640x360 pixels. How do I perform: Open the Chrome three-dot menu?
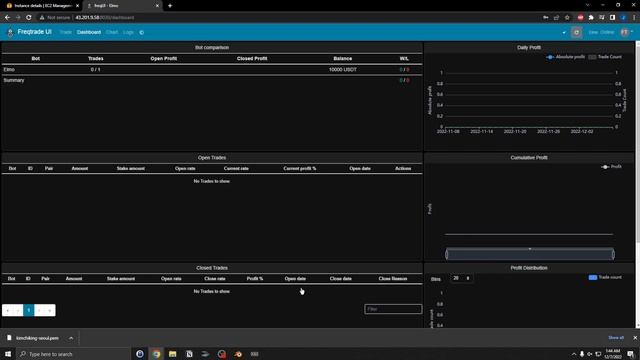(x=634, y=18)
